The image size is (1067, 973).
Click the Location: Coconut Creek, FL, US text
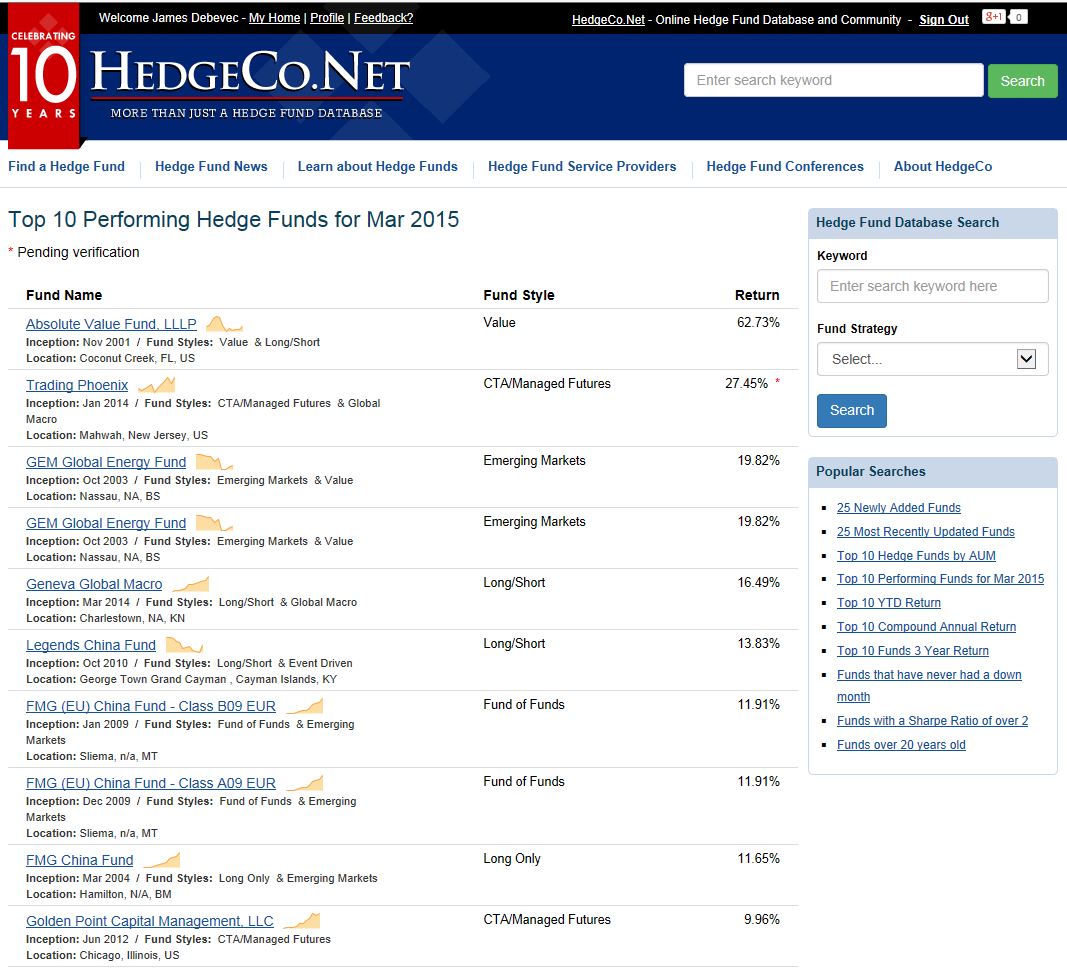tap(110, 359)
